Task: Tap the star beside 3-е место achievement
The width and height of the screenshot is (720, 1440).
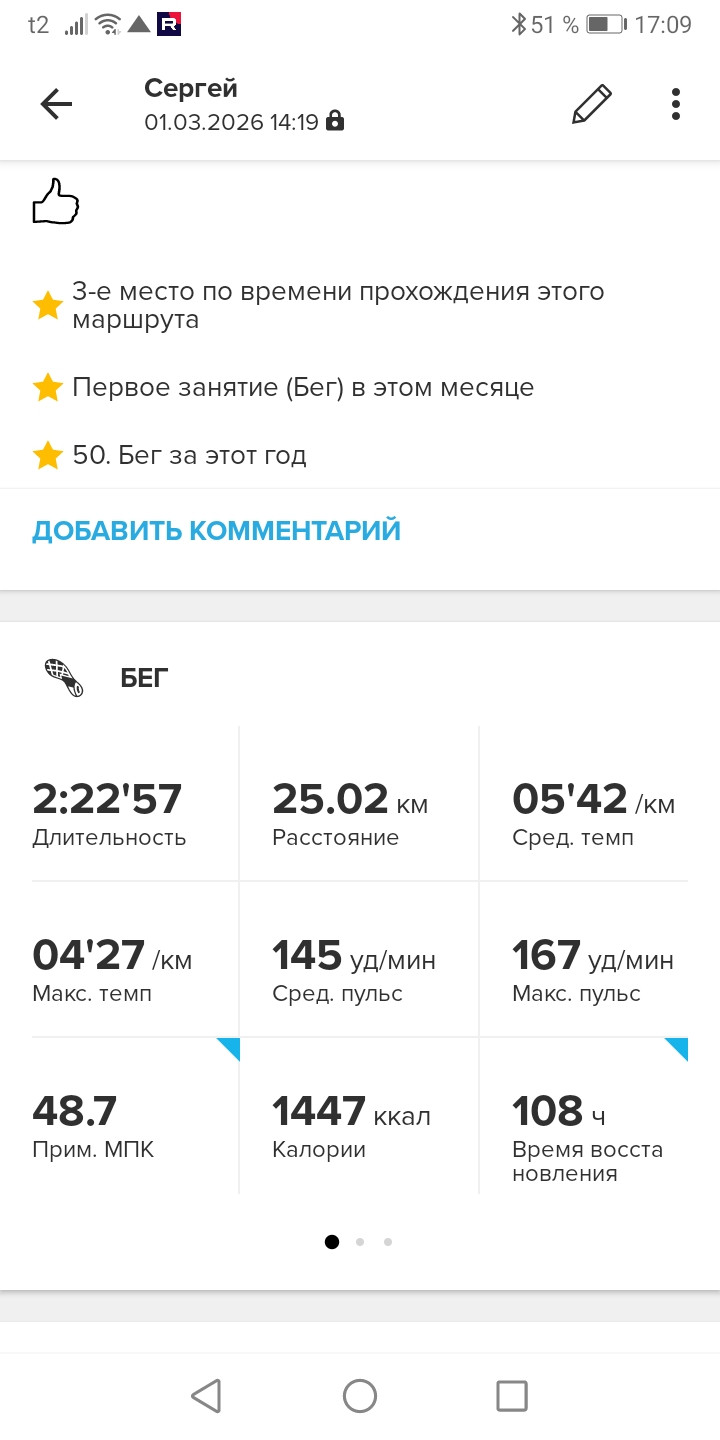Action: (48, 305)
